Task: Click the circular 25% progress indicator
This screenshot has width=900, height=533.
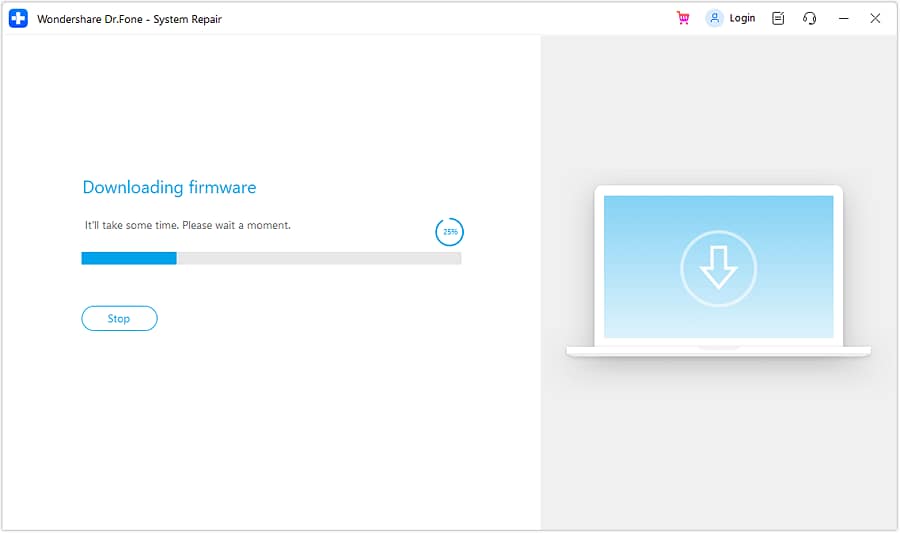Action: coord(449,232)
